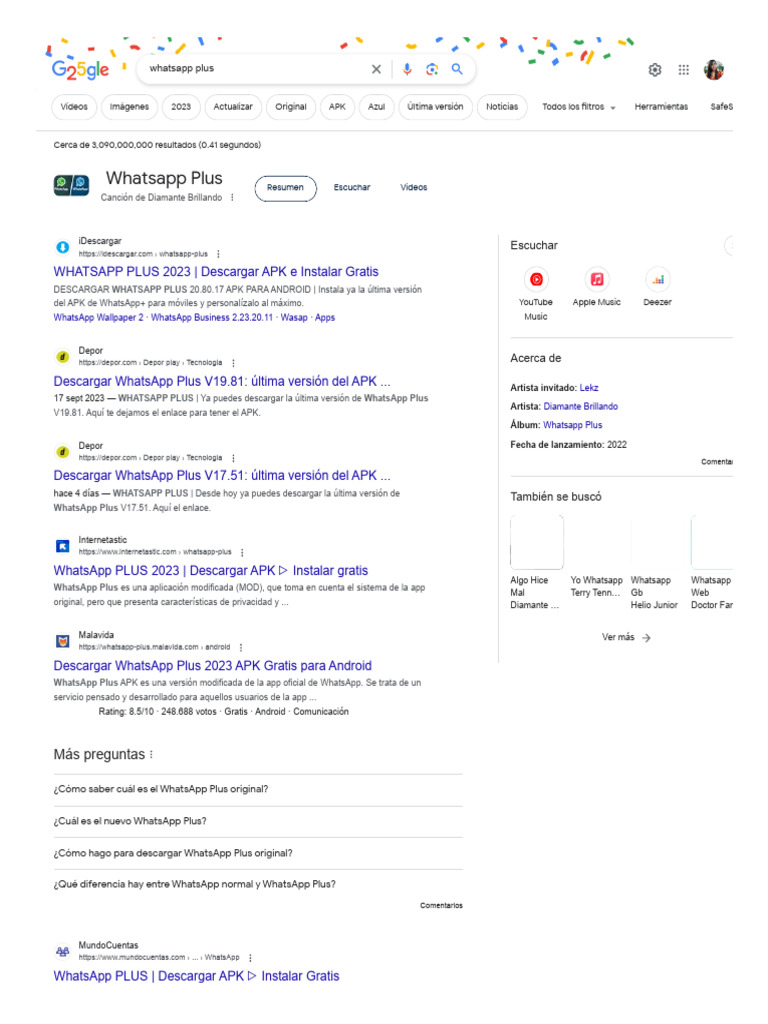Select the Actualizar filter chip

233,107
